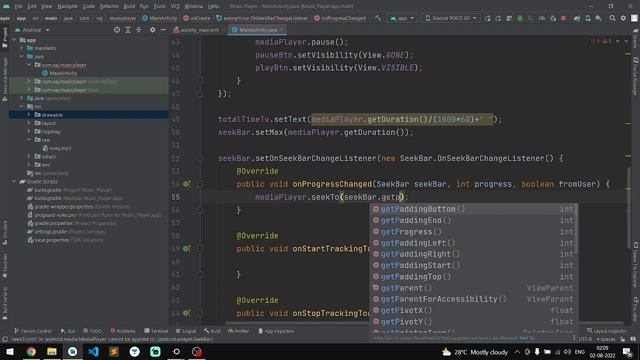Click gutter icon beside onStopTrackingTouch
Screen dimensions: 640x360
pos(186,313)
